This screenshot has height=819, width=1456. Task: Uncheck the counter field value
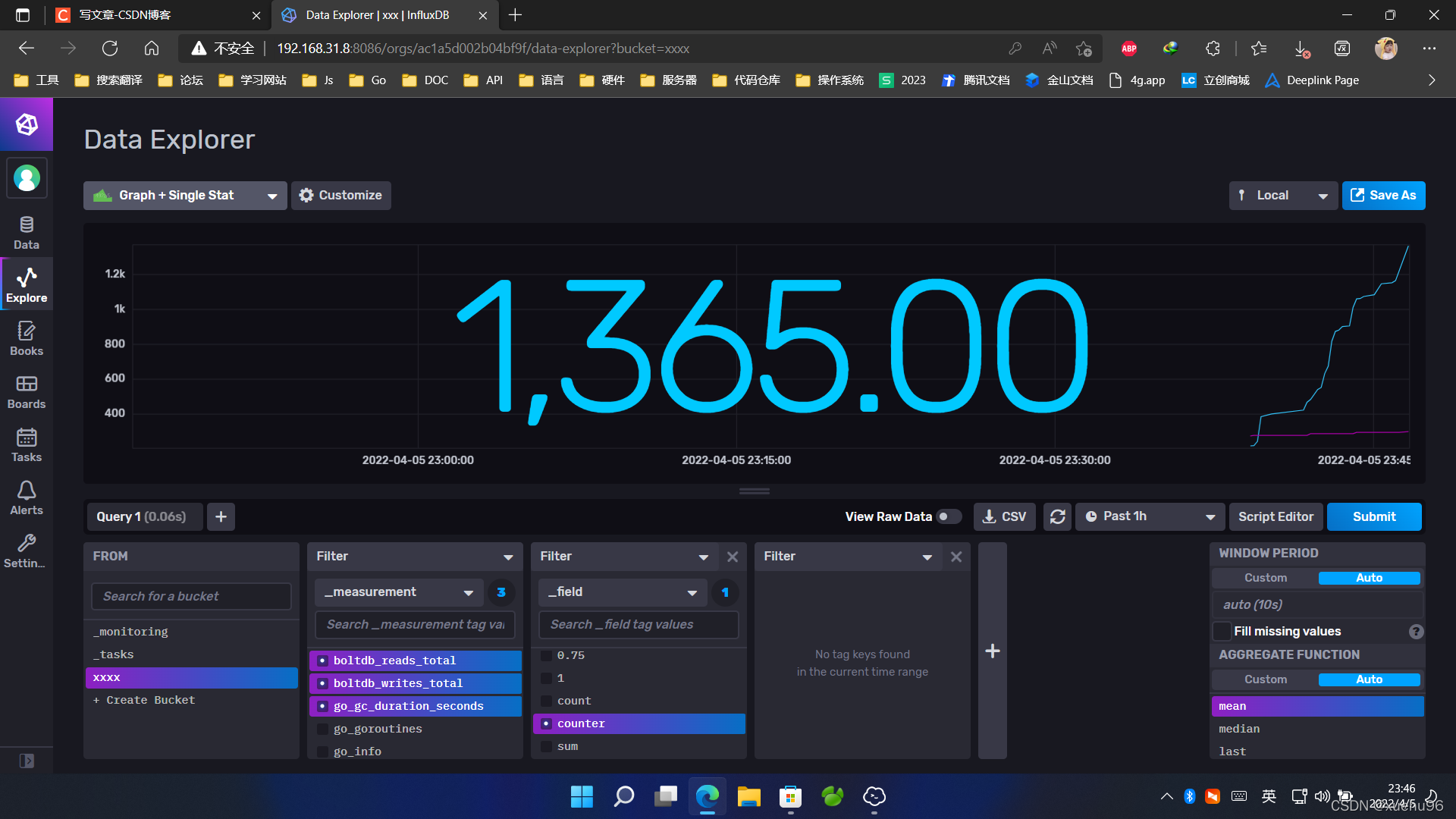(546, 723)
